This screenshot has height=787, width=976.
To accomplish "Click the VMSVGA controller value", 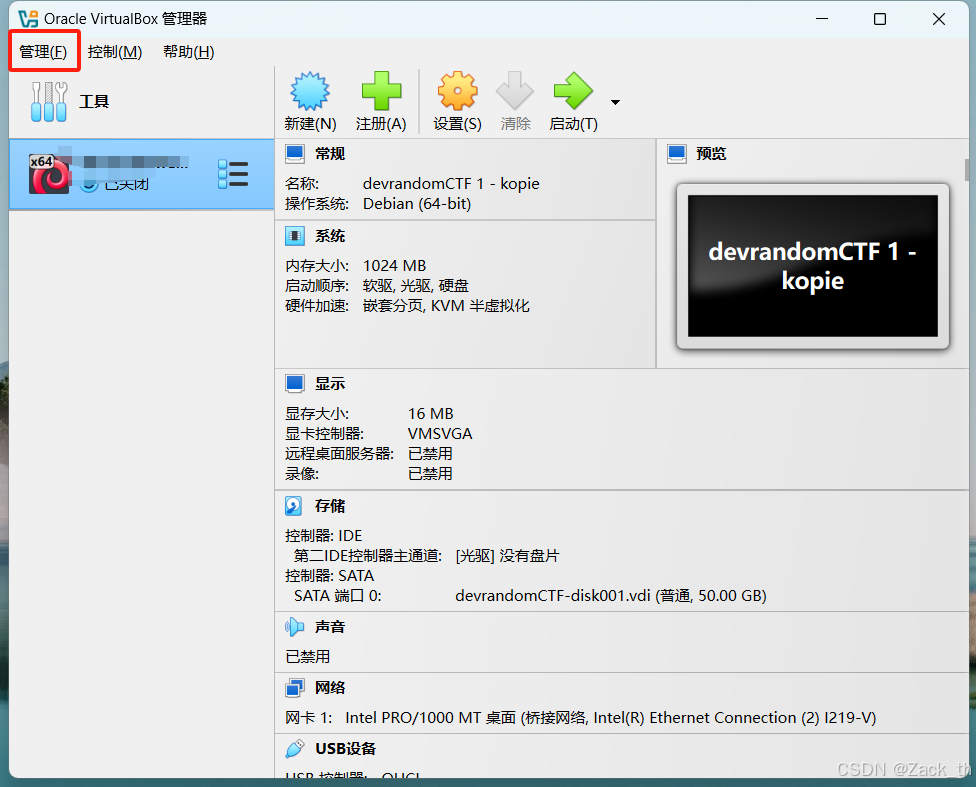I will tap(440, 433).
